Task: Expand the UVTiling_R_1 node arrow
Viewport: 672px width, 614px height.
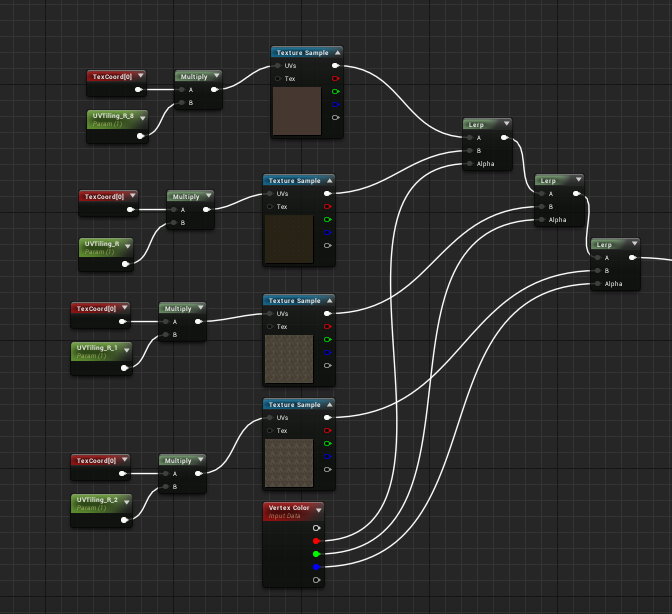Action: point(126,350)
